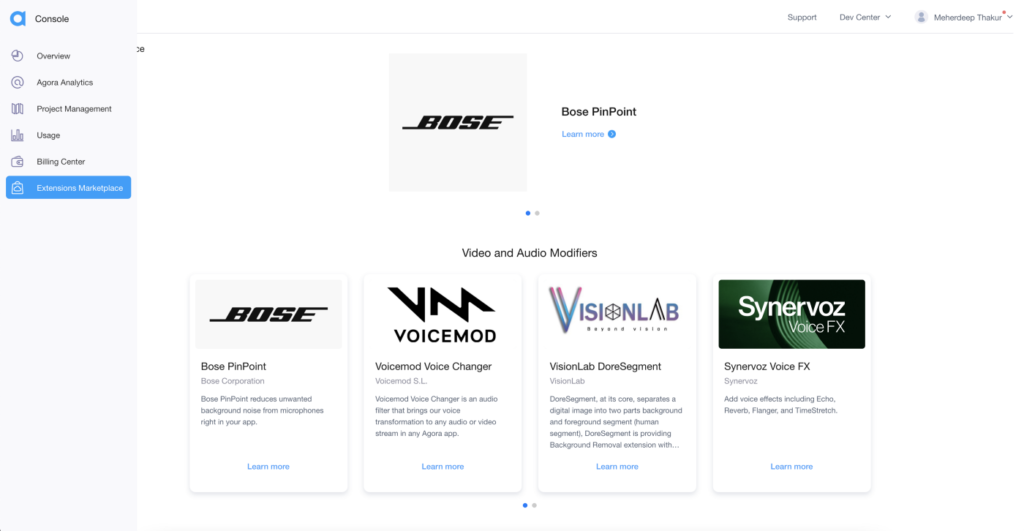Select second dot of Video and Audio Modifiers carousel
This screenshot has width=1024, height=531.
pyautogui.click(x=534, y=505)
